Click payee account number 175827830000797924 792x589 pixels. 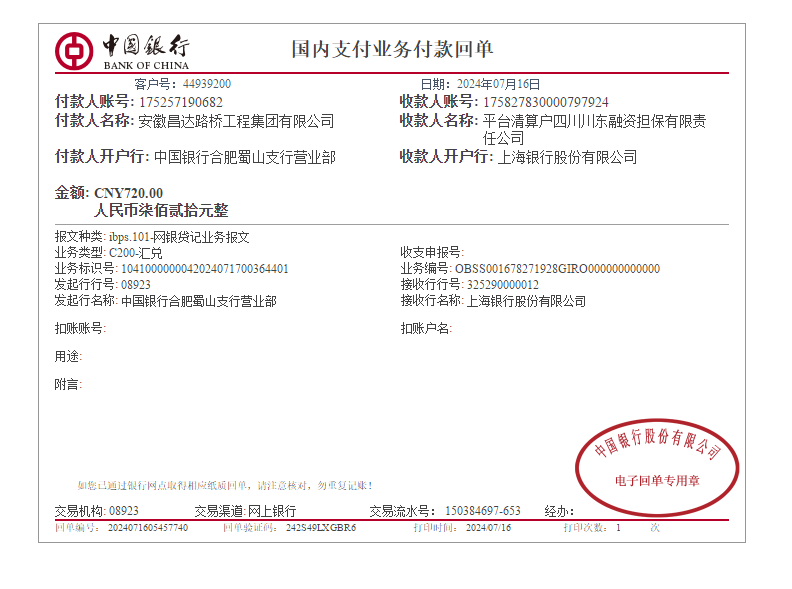[x=545, y=102]
